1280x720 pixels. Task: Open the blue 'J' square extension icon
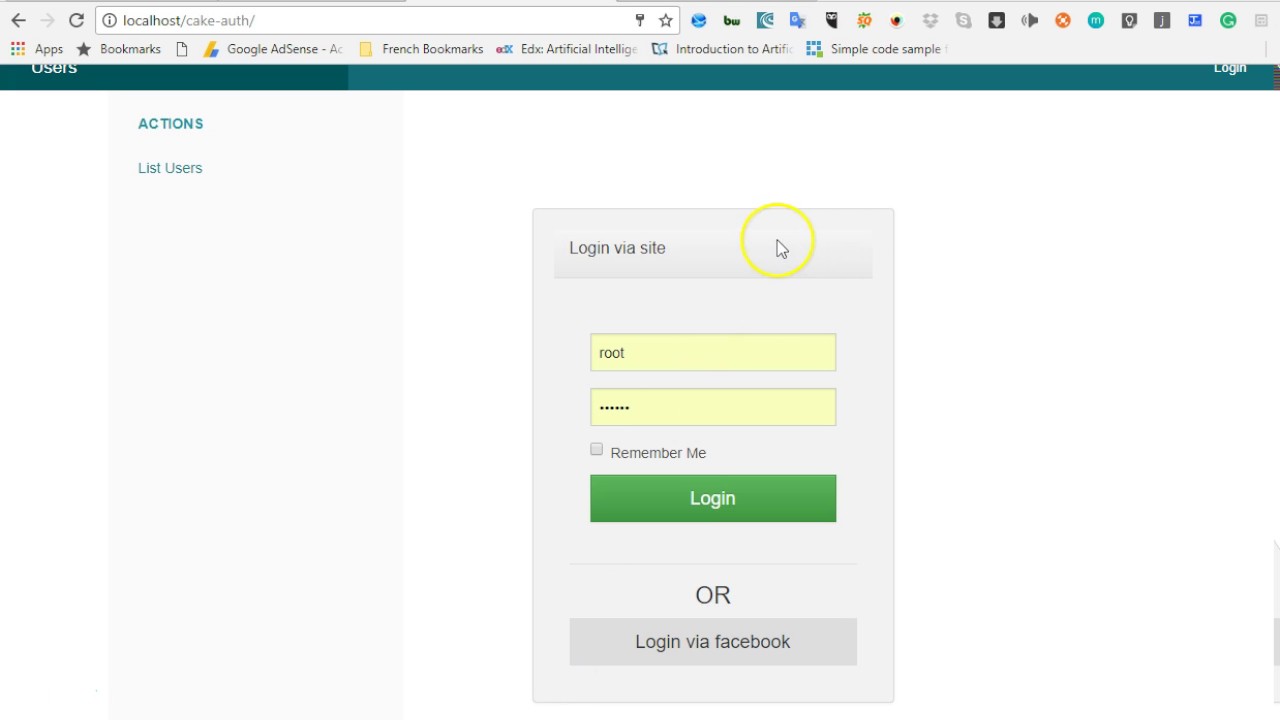point(1195,20)
